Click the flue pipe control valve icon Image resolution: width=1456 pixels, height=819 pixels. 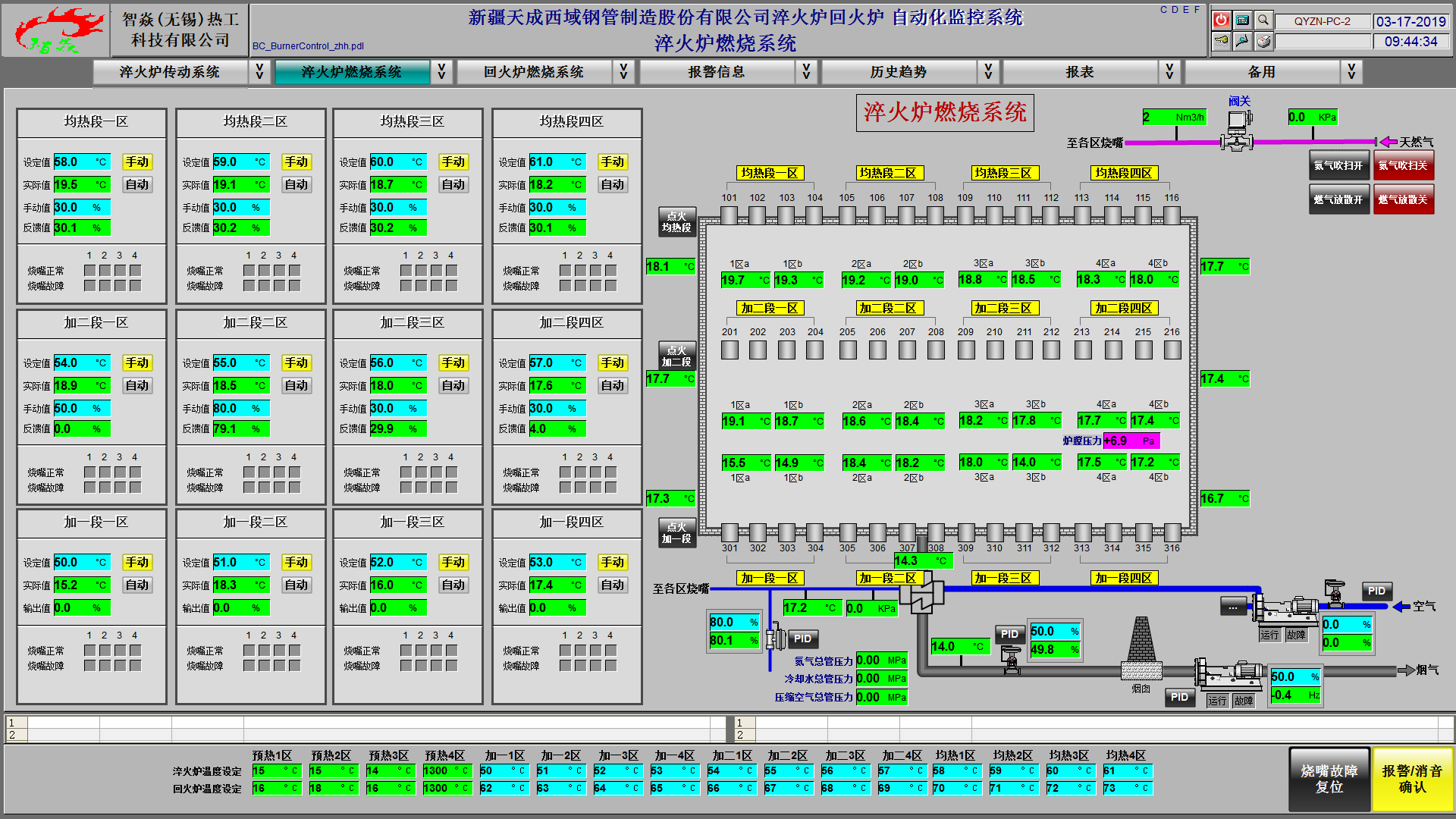point(1011,661)
